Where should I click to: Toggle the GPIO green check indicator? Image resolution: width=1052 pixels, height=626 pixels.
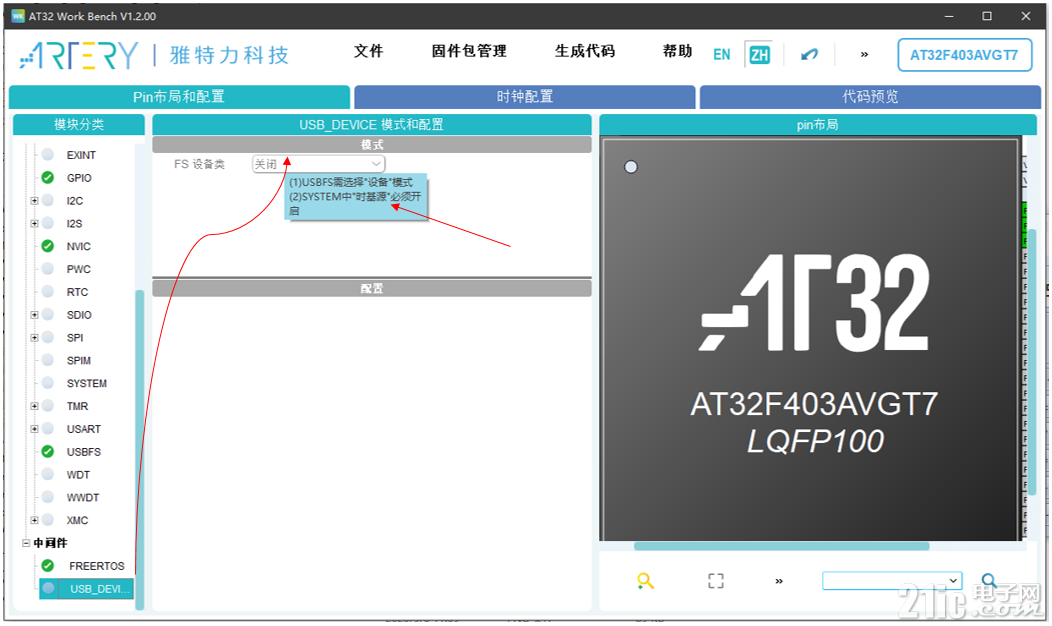pyautogui.click(x=48, y=177)
